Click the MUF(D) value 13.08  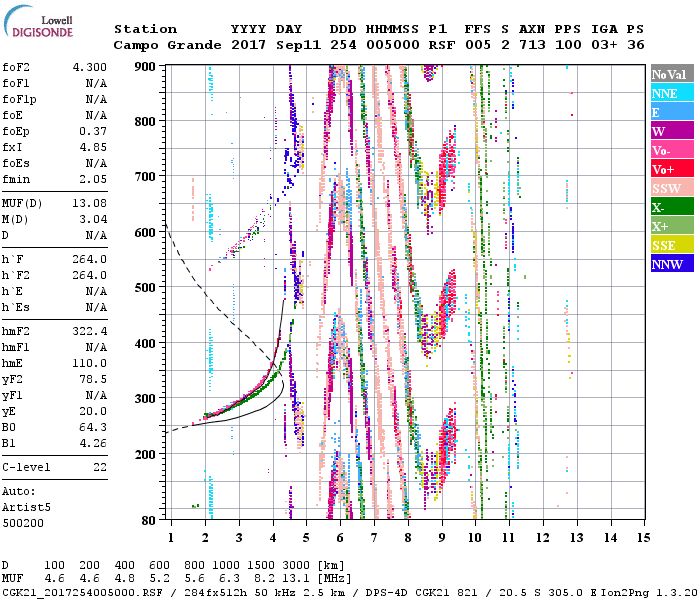pos(90,204)
